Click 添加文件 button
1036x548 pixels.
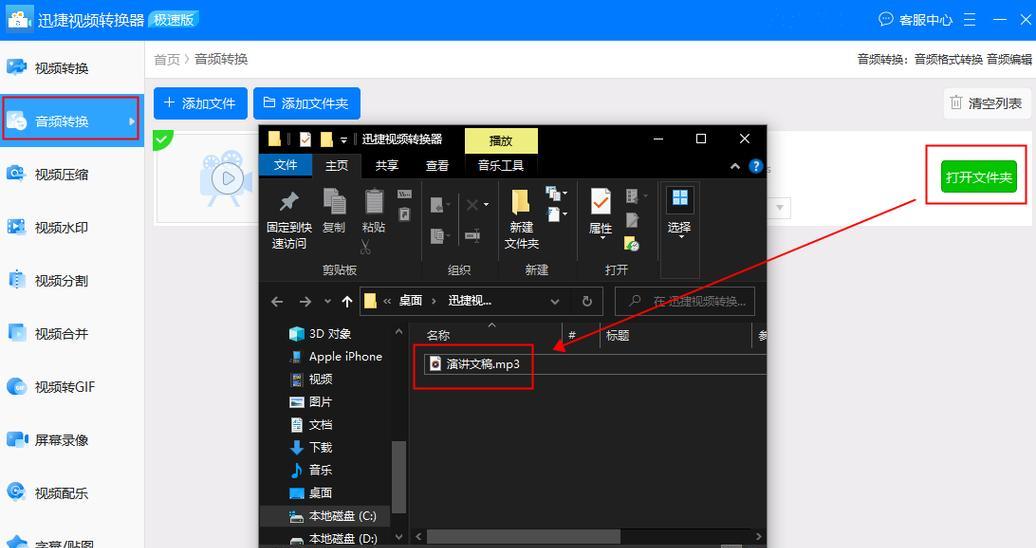coord(200,103)
